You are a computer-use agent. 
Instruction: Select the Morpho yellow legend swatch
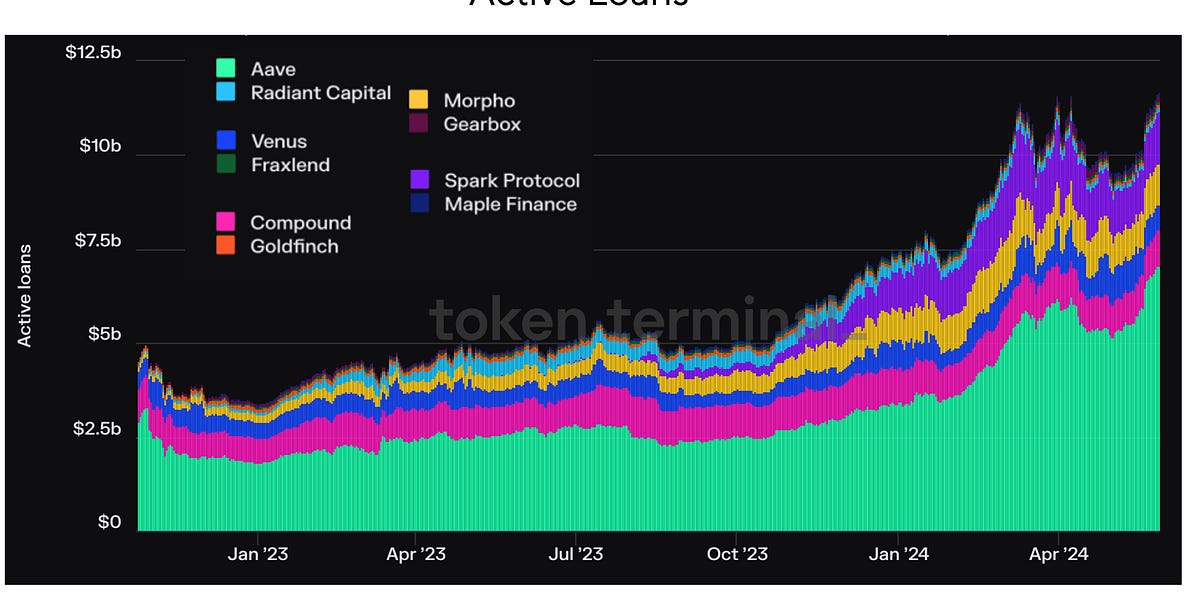click(420, 100)
